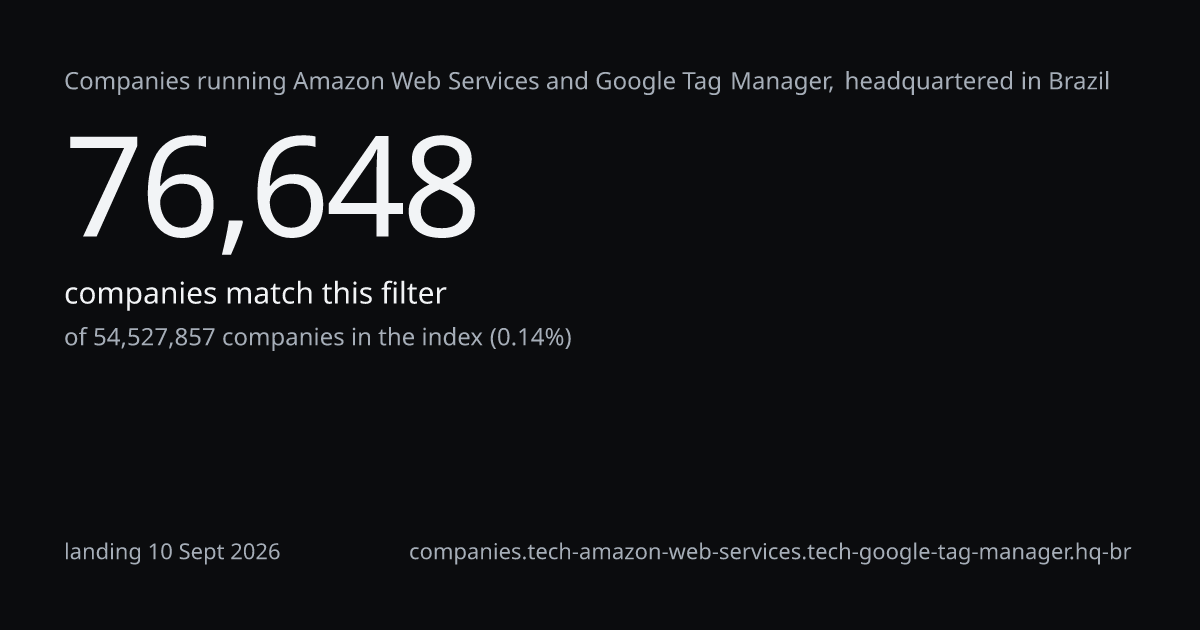Click the word Brazil in the heading
This screenshot has width=1200, height=630.
pyautogui.click(x=1079, y=82)
